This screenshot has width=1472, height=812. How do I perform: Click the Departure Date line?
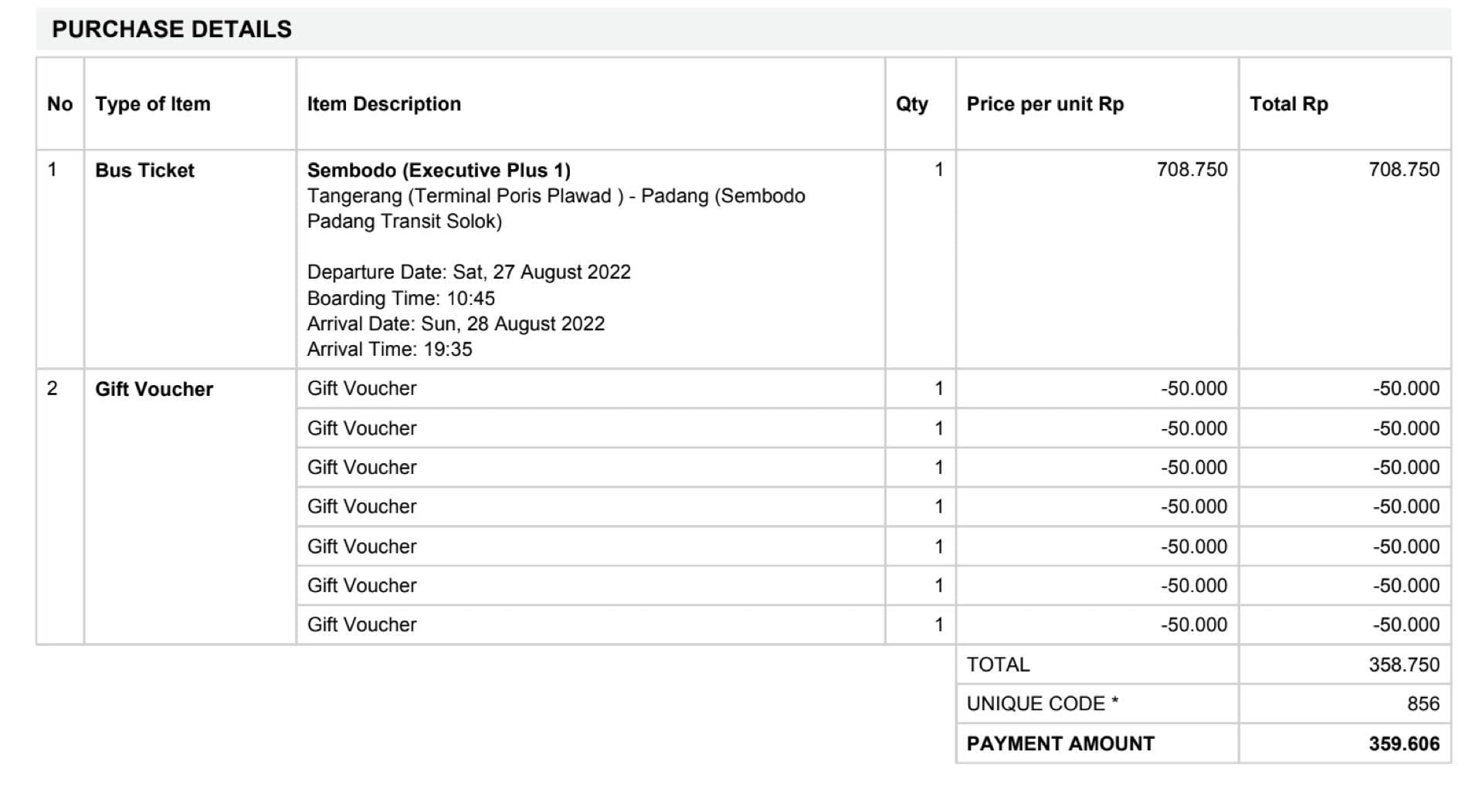(x=469, y=272)
